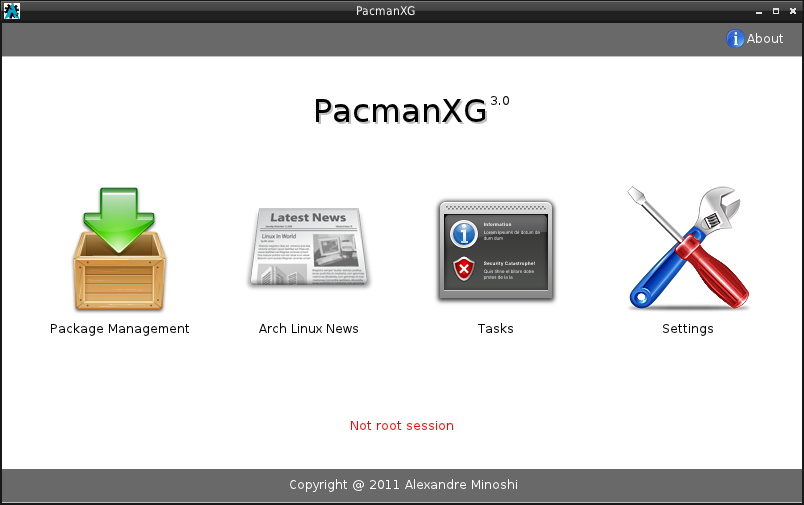Click the blue info icon beside About

coord(735,39)
